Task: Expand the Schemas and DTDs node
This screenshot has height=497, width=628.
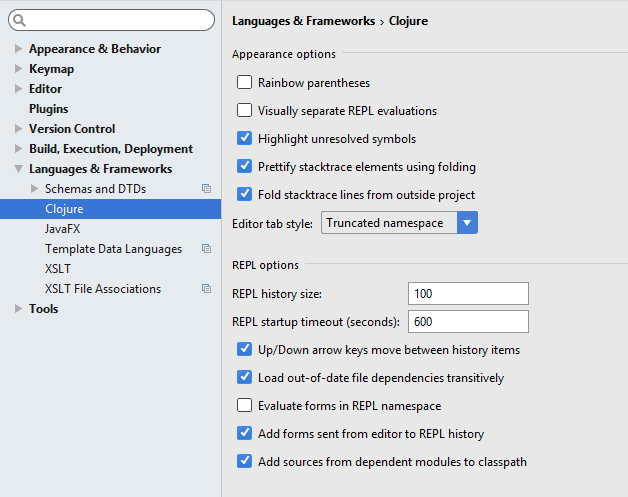Action: [x=35, y=189]
